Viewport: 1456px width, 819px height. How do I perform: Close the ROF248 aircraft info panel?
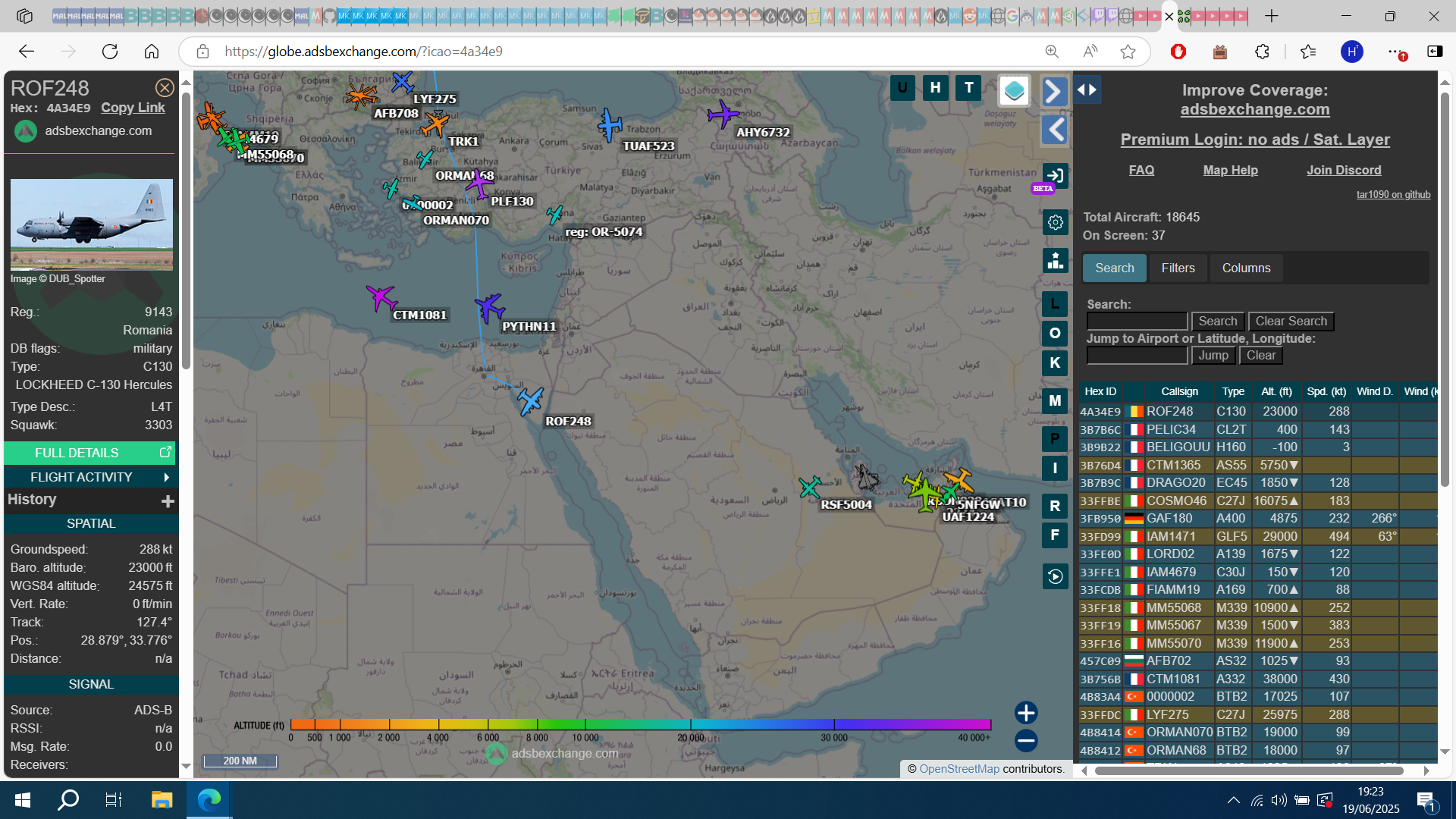pyautogui.click(x=165, y=88)
